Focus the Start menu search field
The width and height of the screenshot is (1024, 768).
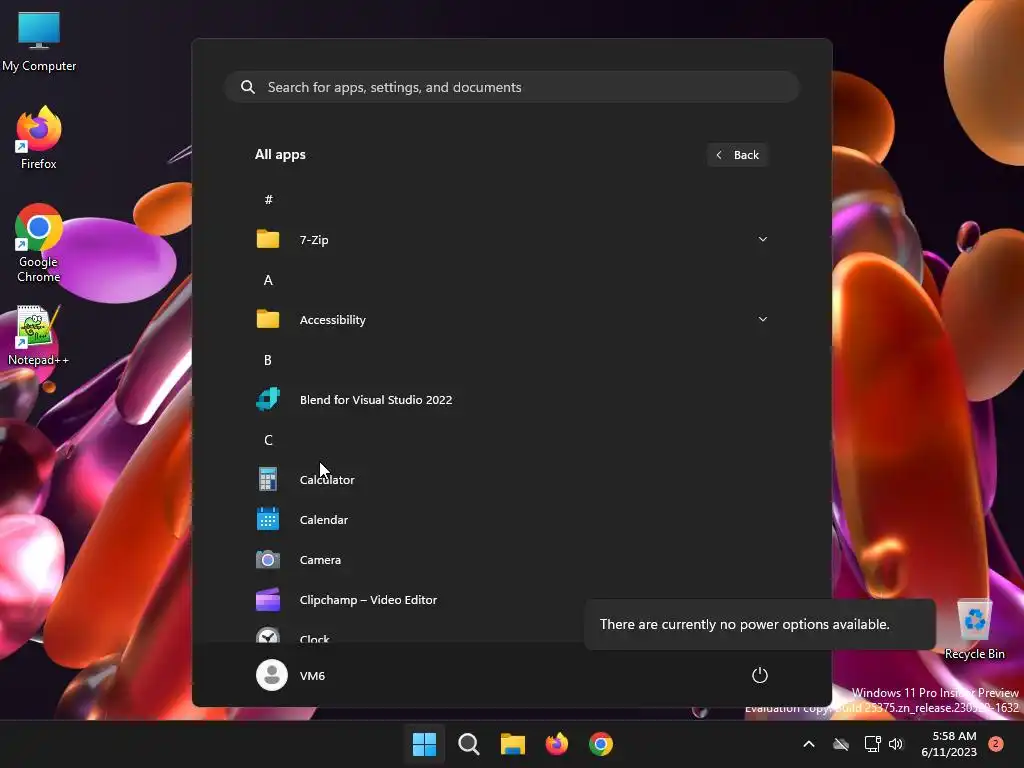pos(512,87)
